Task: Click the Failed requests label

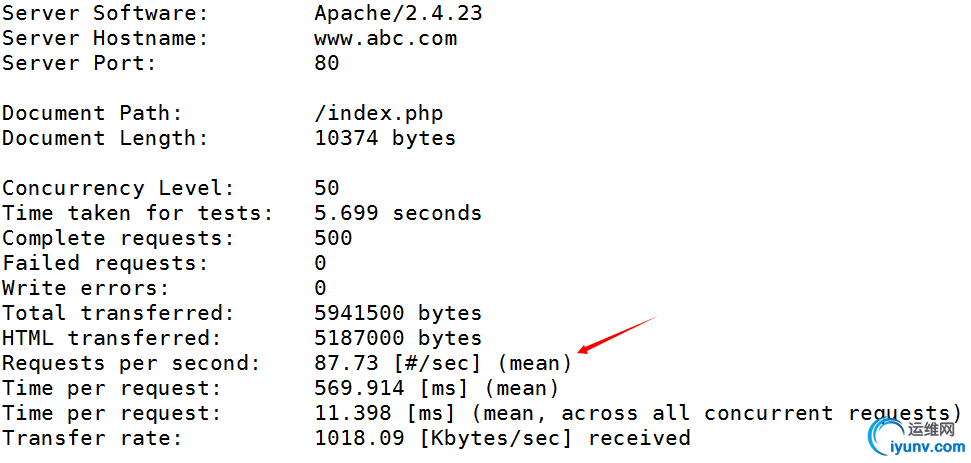Action: (105, 264)
